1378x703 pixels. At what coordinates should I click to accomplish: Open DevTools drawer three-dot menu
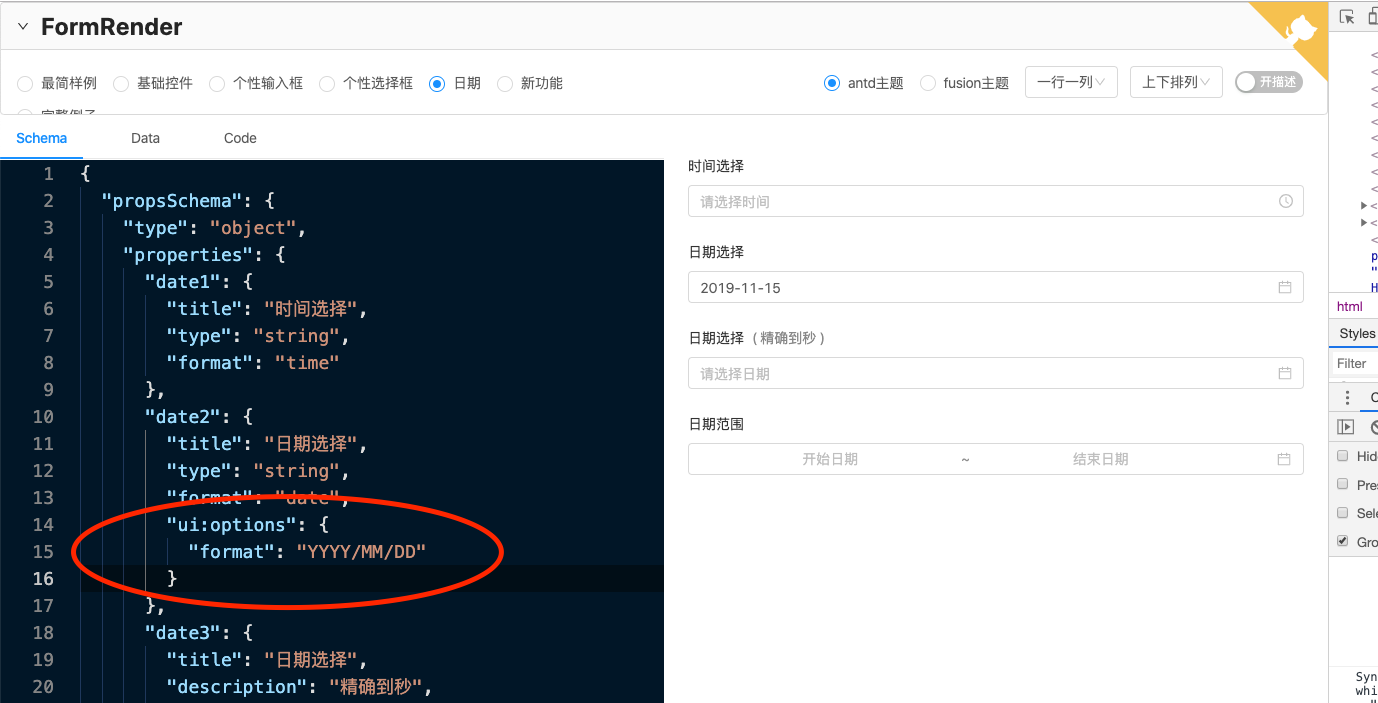click(1347, 397)
